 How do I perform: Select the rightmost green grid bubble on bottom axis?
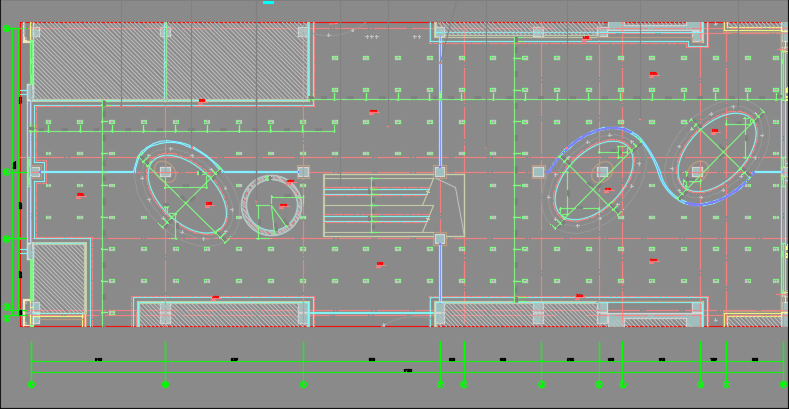pos(783,384)
